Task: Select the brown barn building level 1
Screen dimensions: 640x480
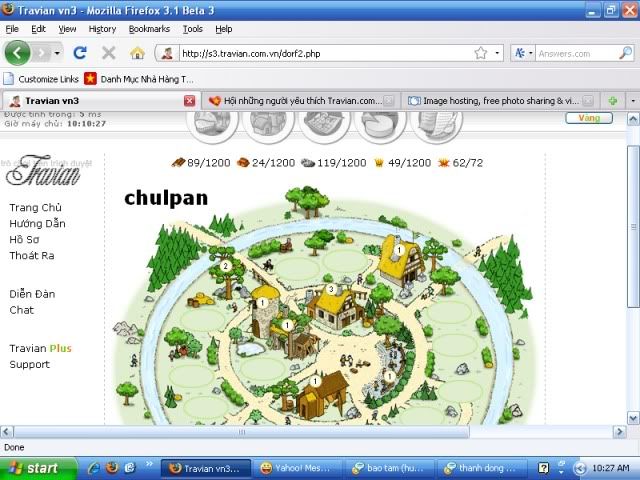Action: [322, 396]
